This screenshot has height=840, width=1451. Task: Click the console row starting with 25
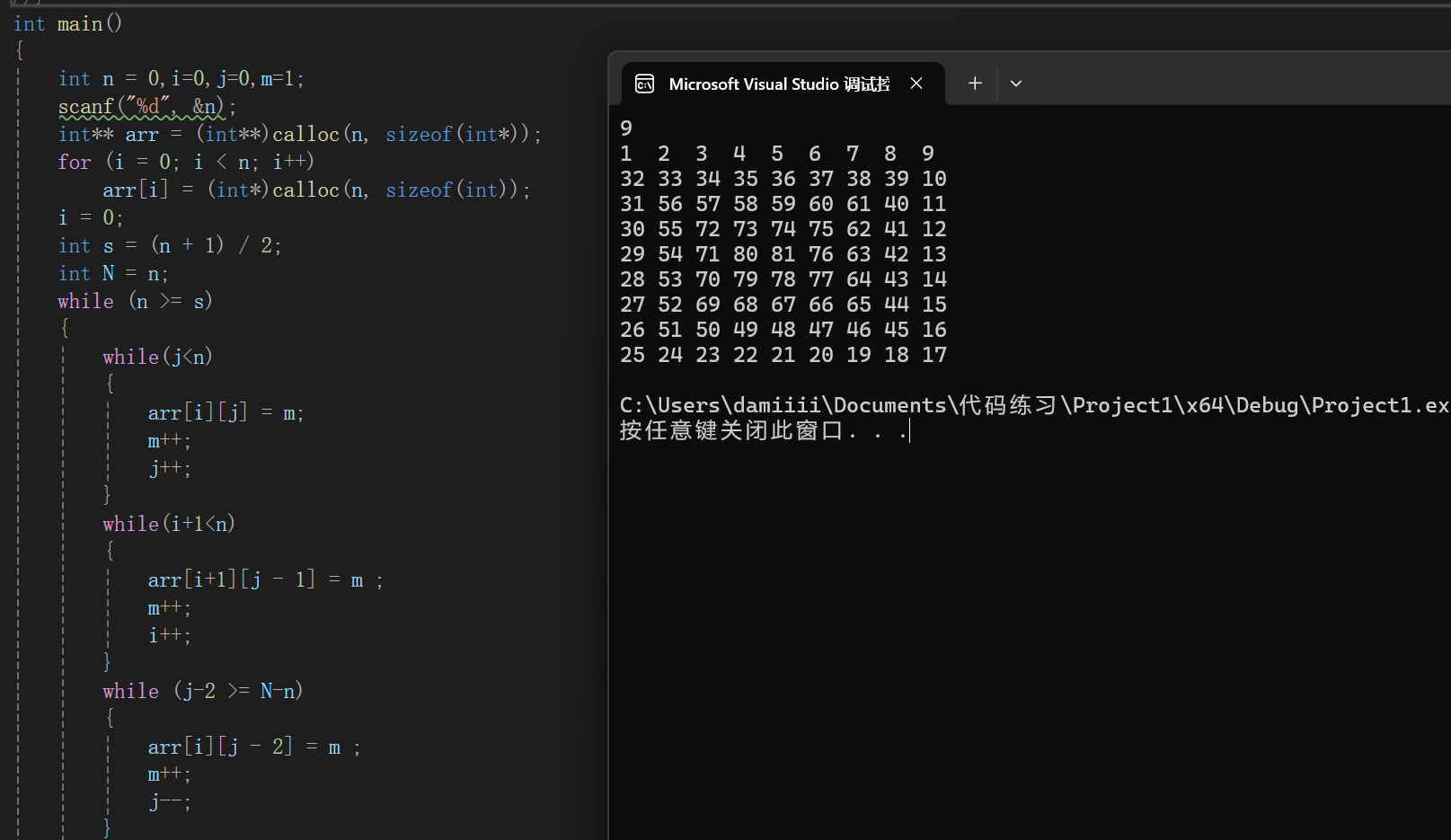[783, 355]
